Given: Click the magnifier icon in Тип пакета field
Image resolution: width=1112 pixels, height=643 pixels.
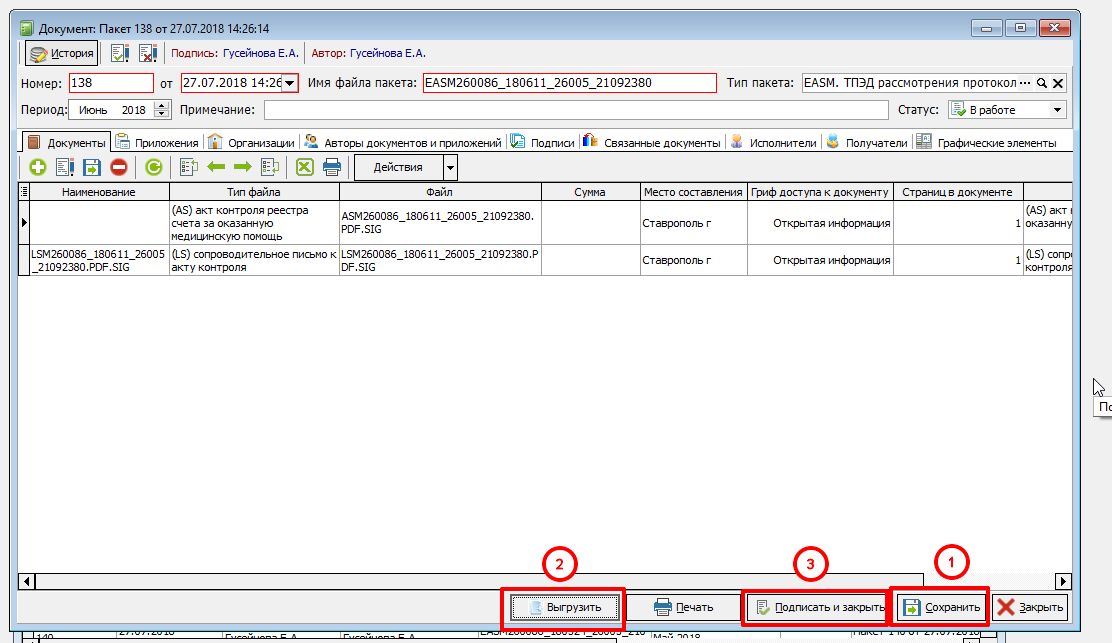Looking at the screenshot, I should pyautogui.click(x=1041, y=83).
